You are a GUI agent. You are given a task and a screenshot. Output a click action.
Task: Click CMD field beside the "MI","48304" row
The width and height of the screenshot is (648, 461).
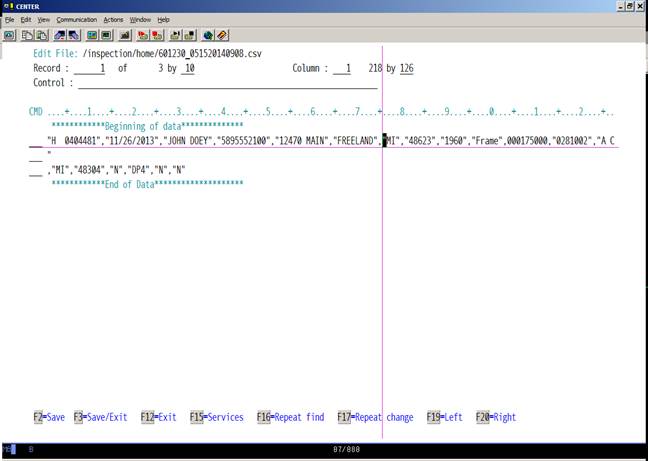pos(36,170)
